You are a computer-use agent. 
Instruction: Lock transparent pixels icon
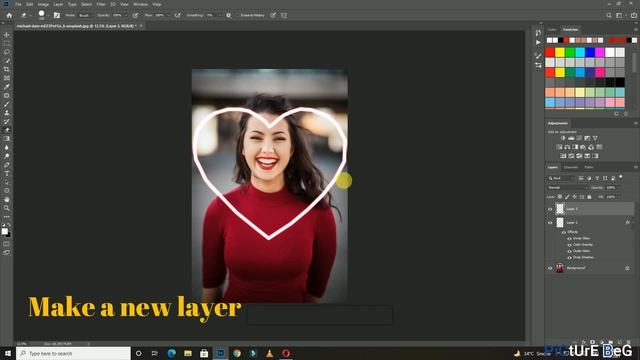click(560, 197)
